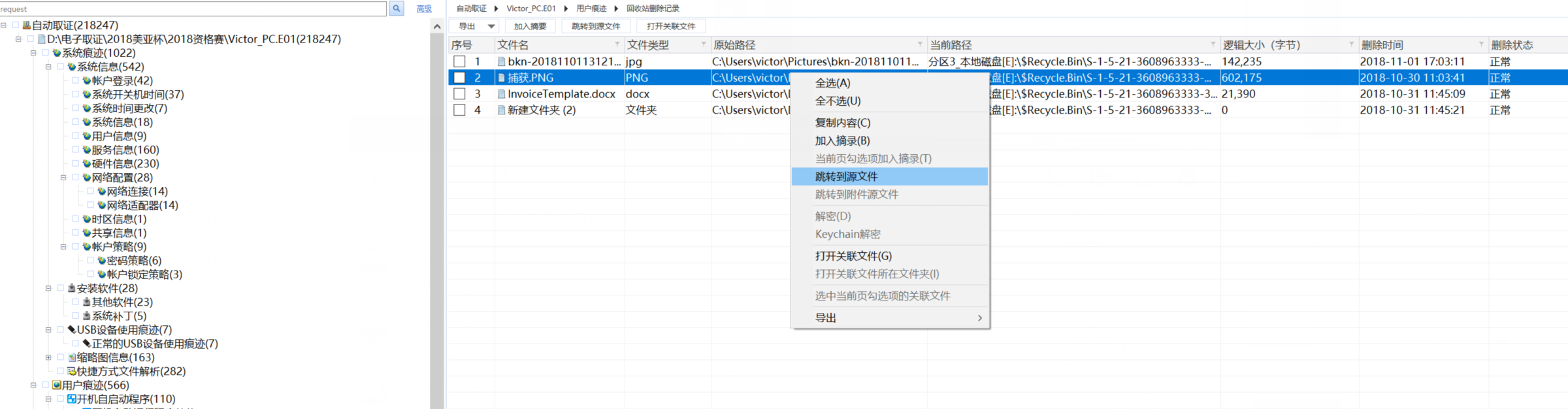1568x409 pixels.
Task: Click the file icon of InvoiceTemplate.docx
Action: 501,94
